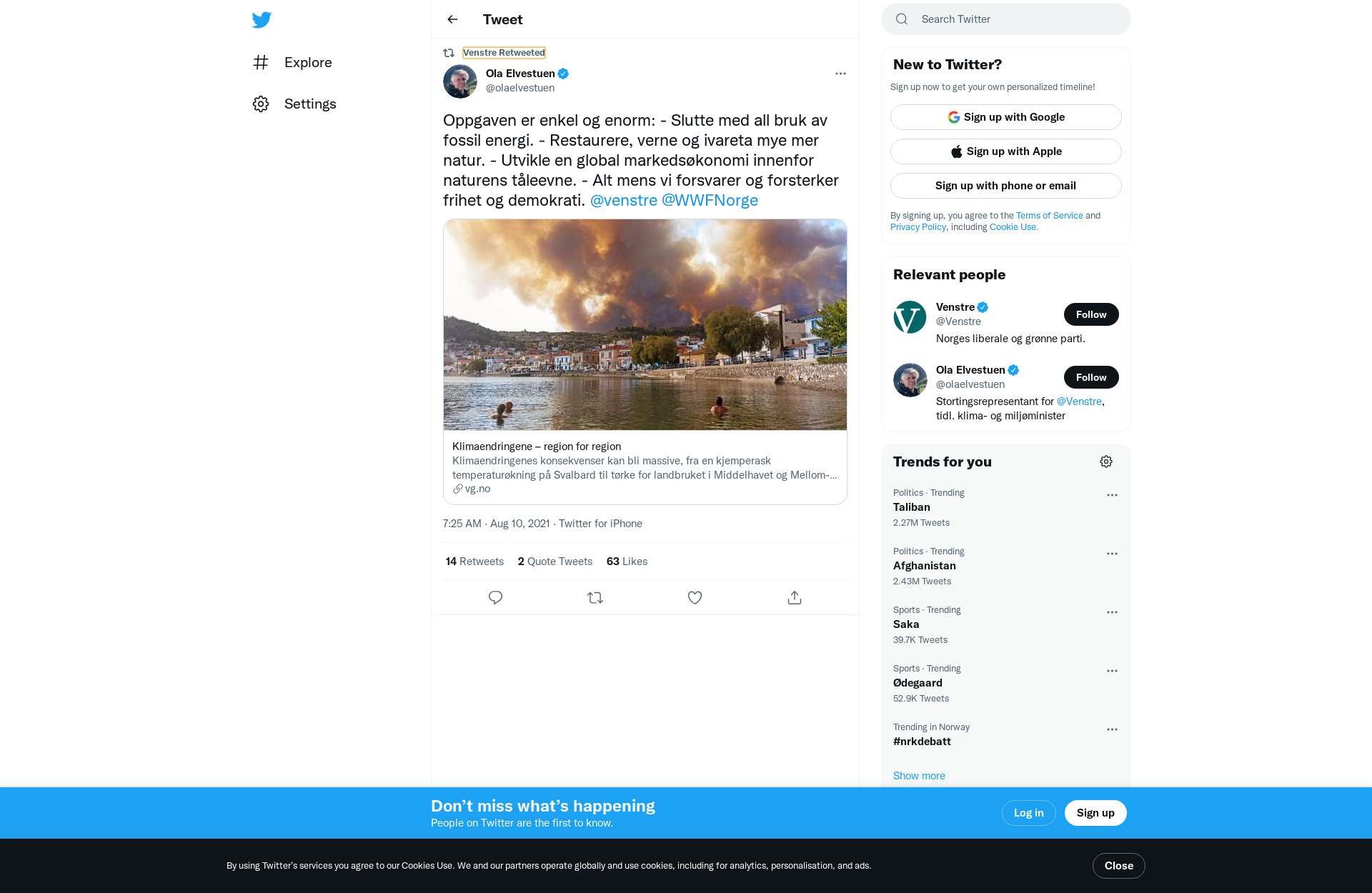Image resolution: width=1372 pixels, height=893 pixels.
Task: Click the verified badge next to Ola Elvestuen's tweet name
Action: pyautogui.click(x=563, y=74)
